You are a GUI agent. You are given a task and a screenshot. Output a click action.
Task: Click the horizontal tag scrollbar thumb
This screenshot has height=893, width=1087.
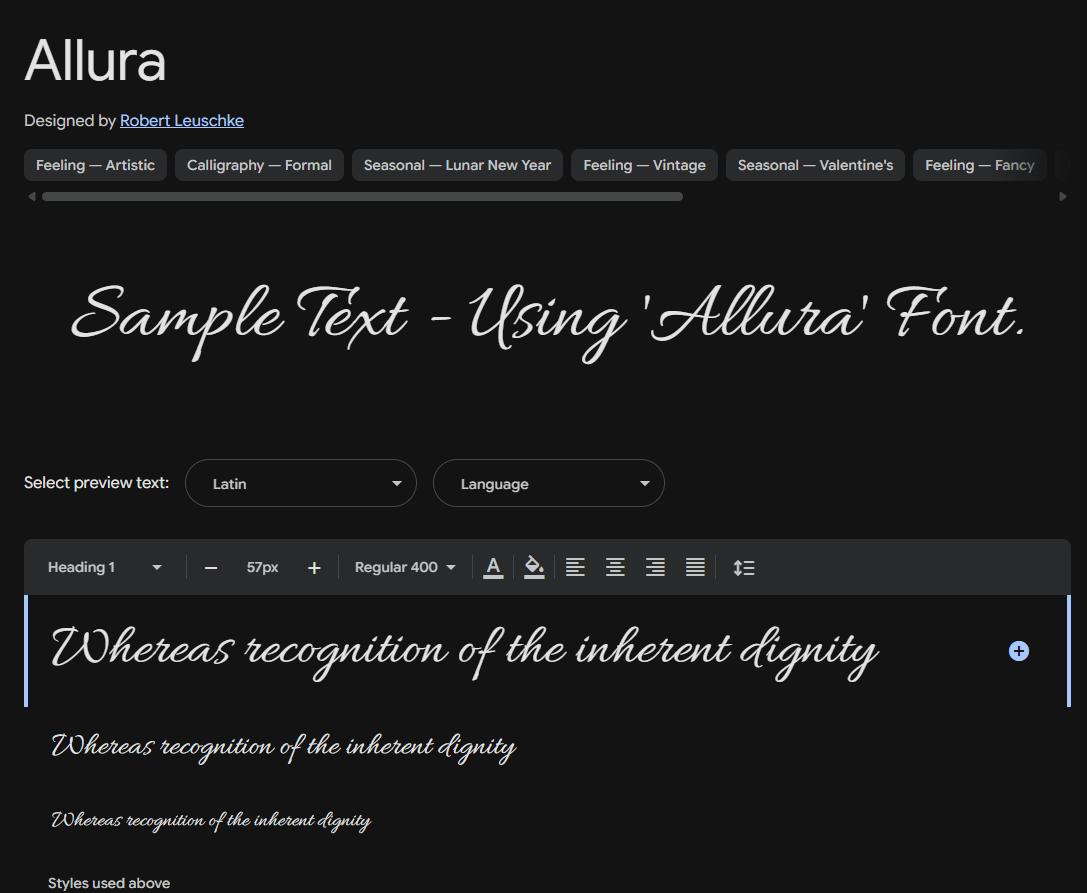pos(363,197)
